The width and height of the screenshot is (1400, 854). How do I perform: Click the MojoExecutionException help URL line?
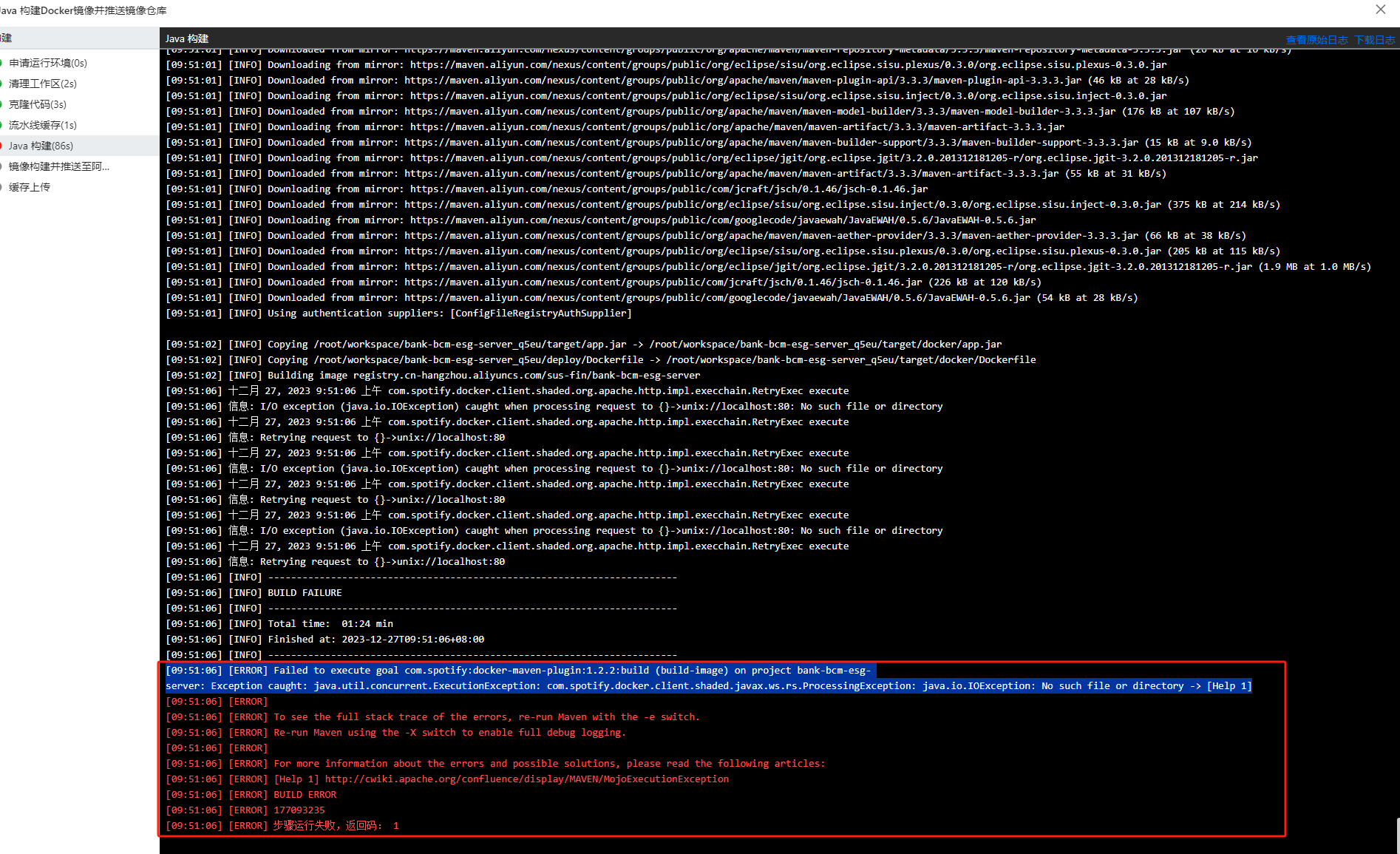click(447, 779)
